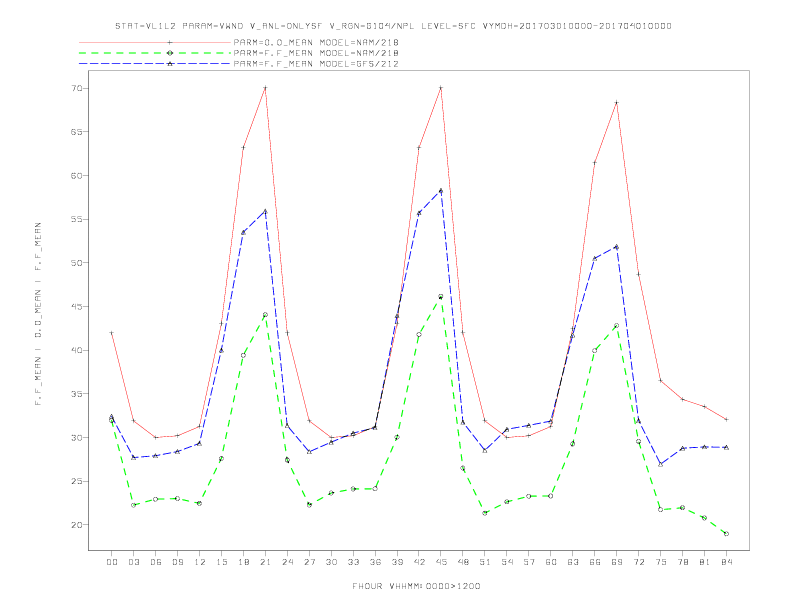Click the y-axis tick label 55

[77, 219]
